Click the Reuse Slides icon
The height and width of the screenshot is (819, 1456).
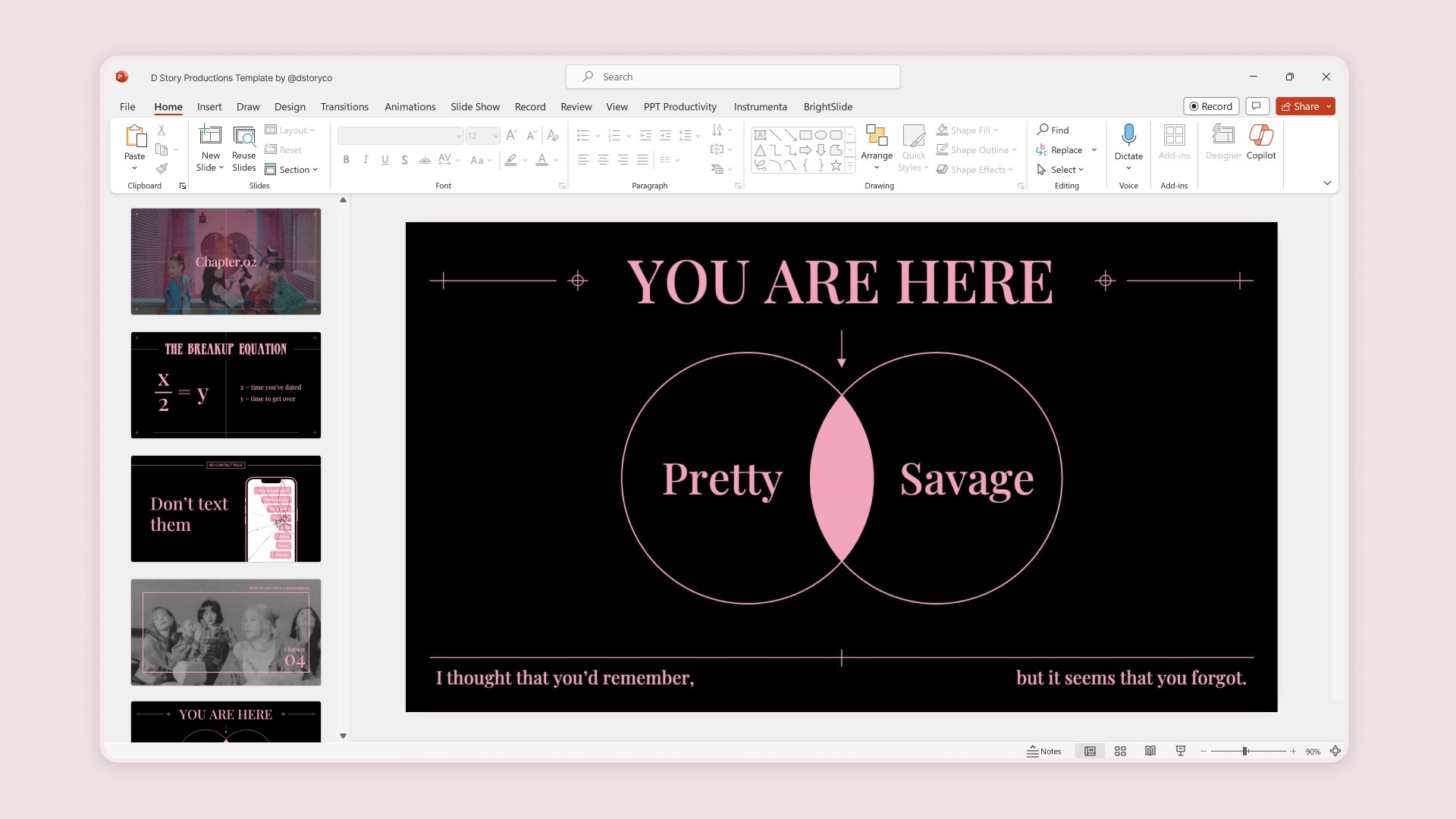[243, 136]
